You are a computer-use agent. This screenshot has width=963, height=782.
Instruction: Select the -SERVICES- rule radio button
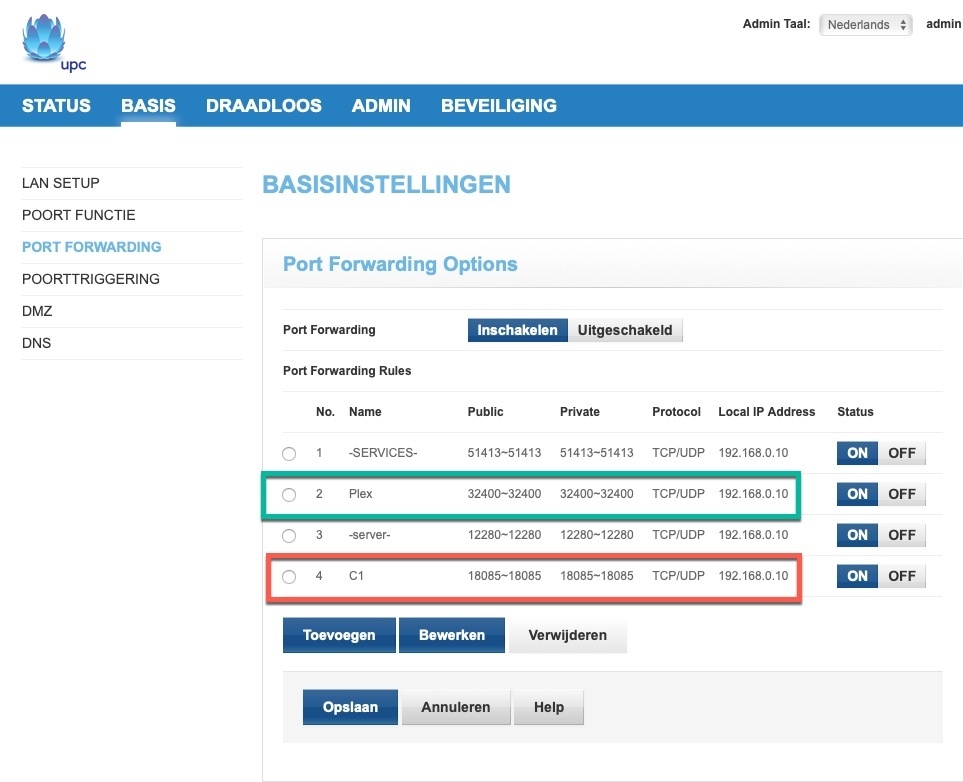coord(289,453)
